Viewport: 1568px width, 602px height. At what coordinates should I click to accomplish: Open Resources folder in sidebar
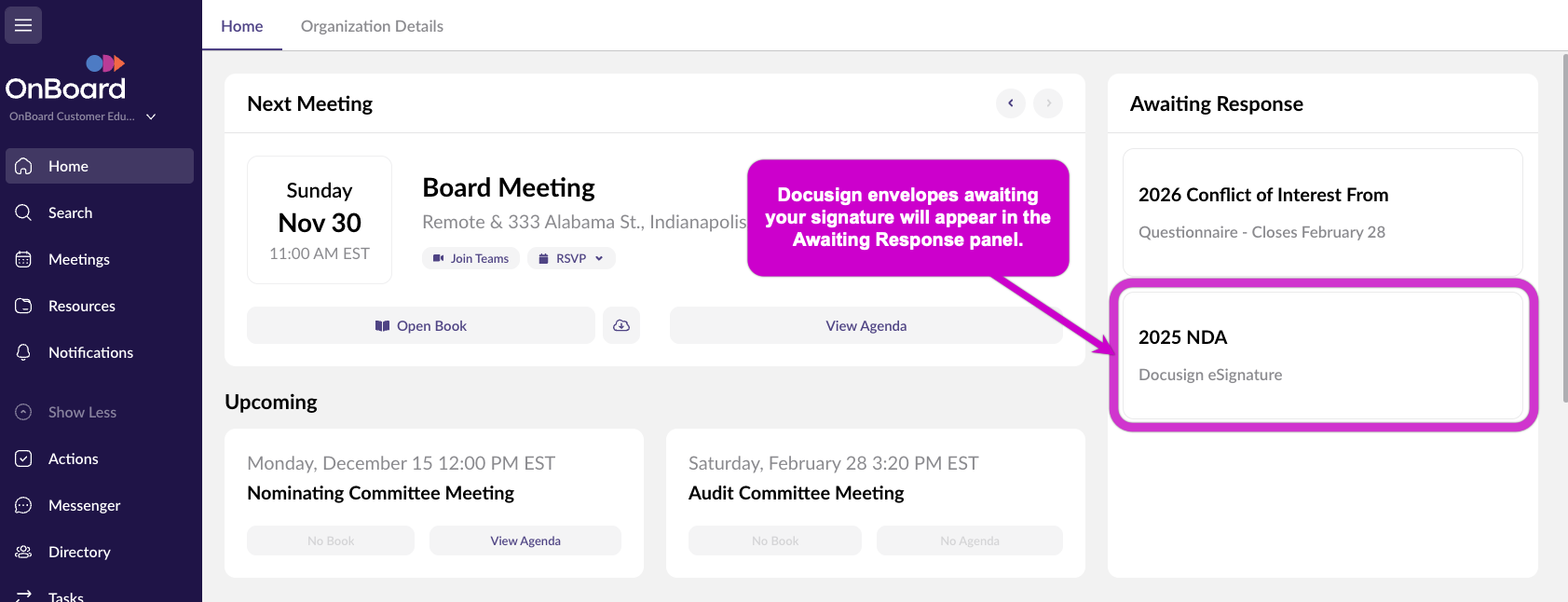(24, 306)
